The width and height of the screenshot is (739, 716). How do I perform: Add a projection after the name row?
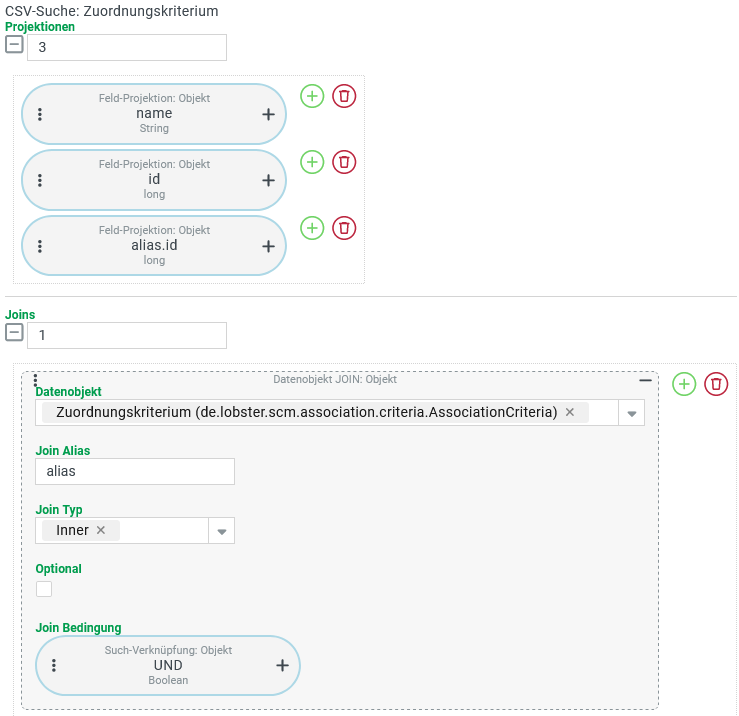click(312, 96)
